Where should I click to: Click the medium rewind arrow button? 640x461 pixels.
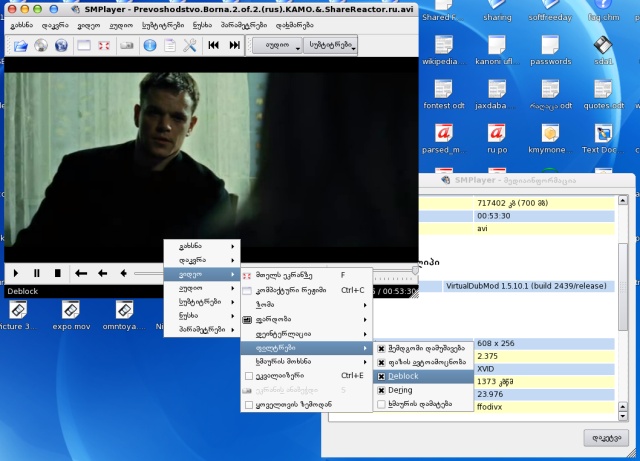coord(102,273)
